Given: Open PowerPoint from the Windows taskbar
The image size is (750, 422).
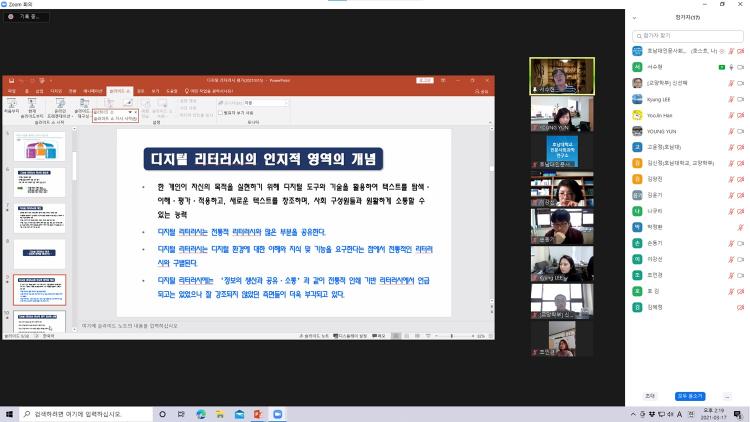Looking at the screenshot, I should pos(257,413).
